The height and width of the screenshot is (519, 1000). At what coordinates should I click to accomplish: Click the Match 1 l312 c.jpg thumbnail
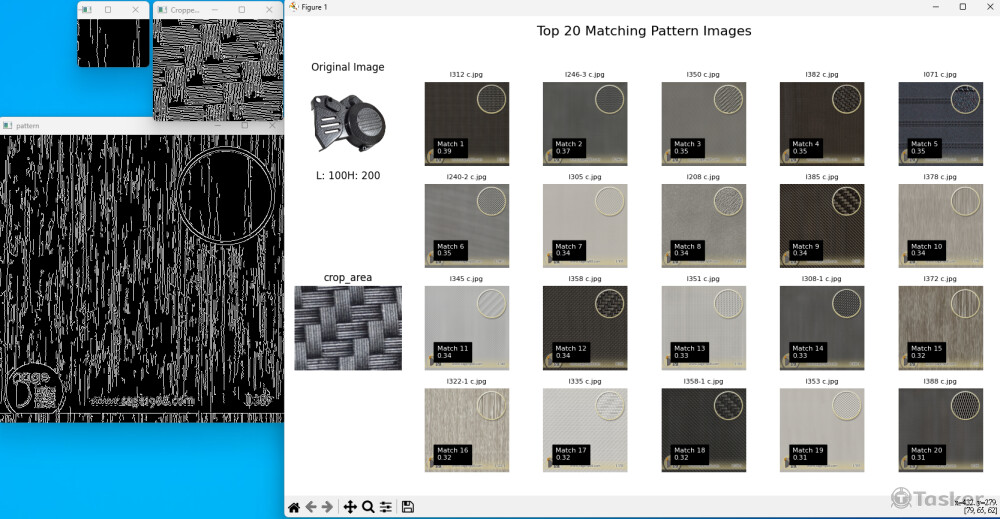point(466,123)
